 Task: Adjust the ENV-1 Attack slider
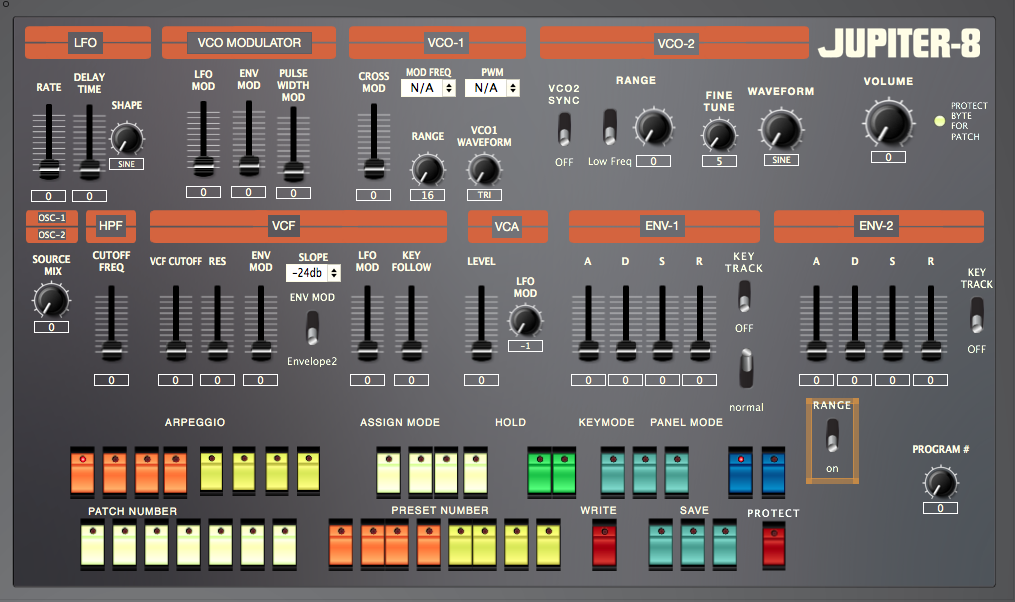[588, 350]
